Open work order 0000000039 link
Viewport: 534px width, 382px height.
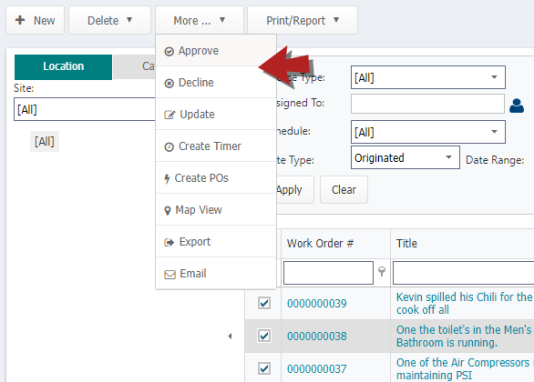317,303
